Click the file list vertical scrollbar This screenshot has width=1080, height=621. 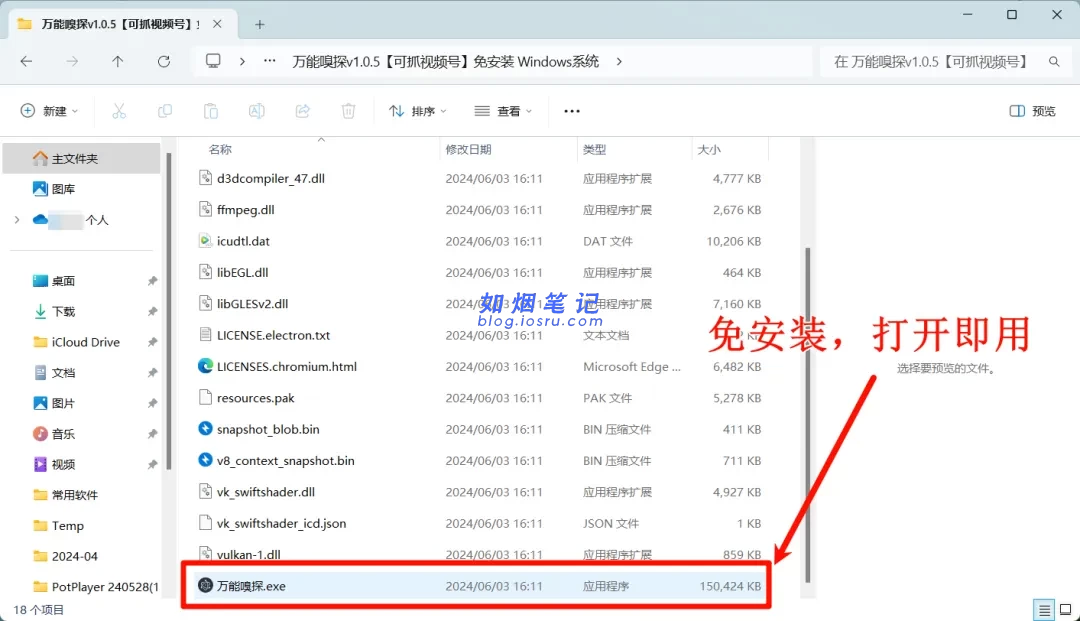pos(807,415)
